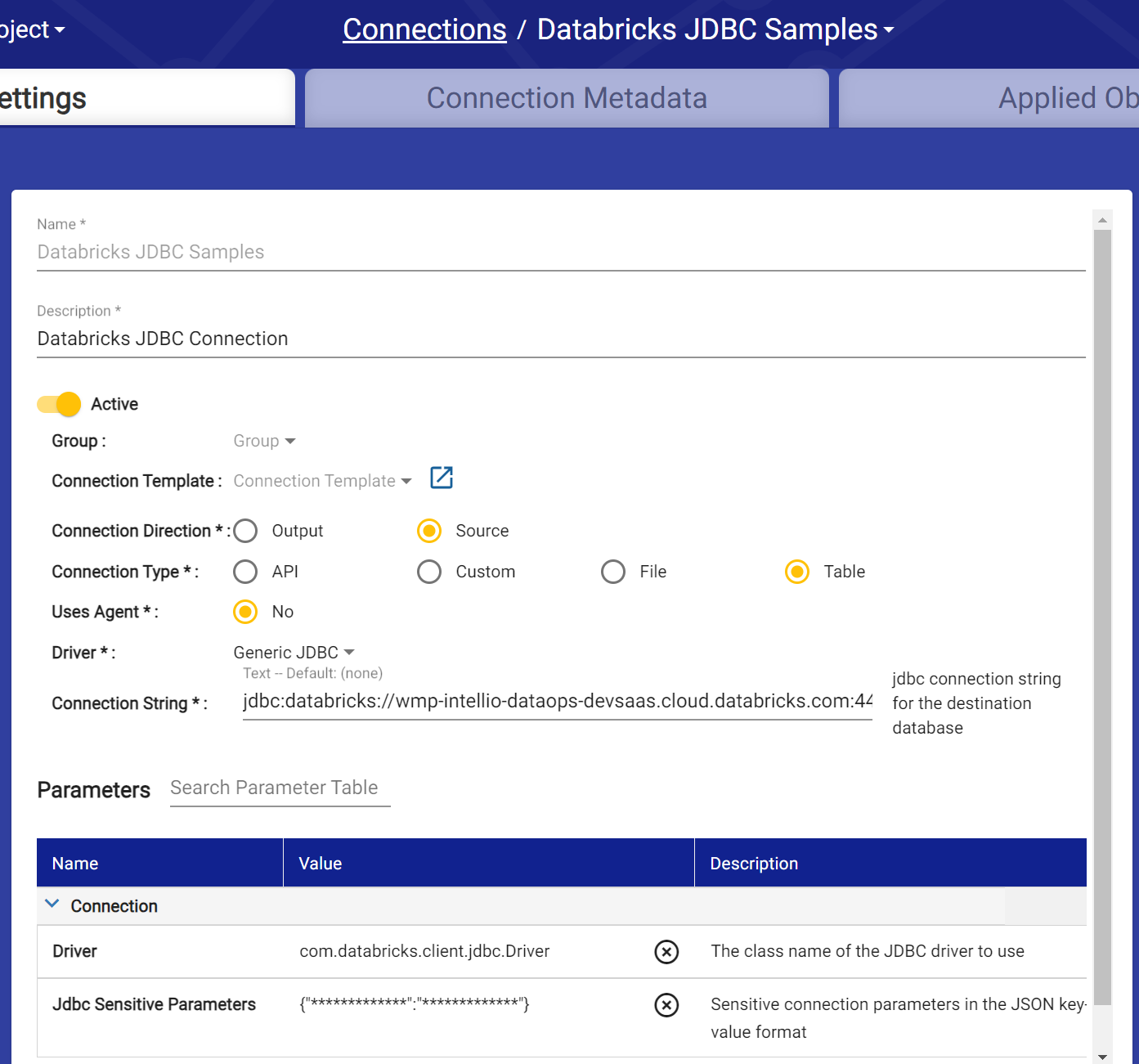Open the Databricks JDBC Samples title dropdown

(x=715, y=29)
